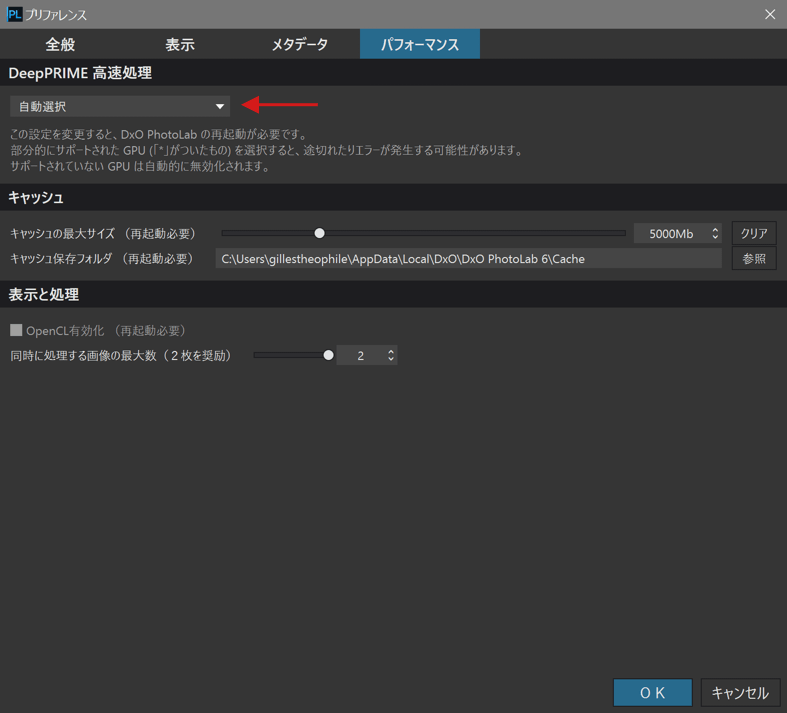Select the メタデータ tab
The width and height of the screenshot is (787, 713).
300,44
